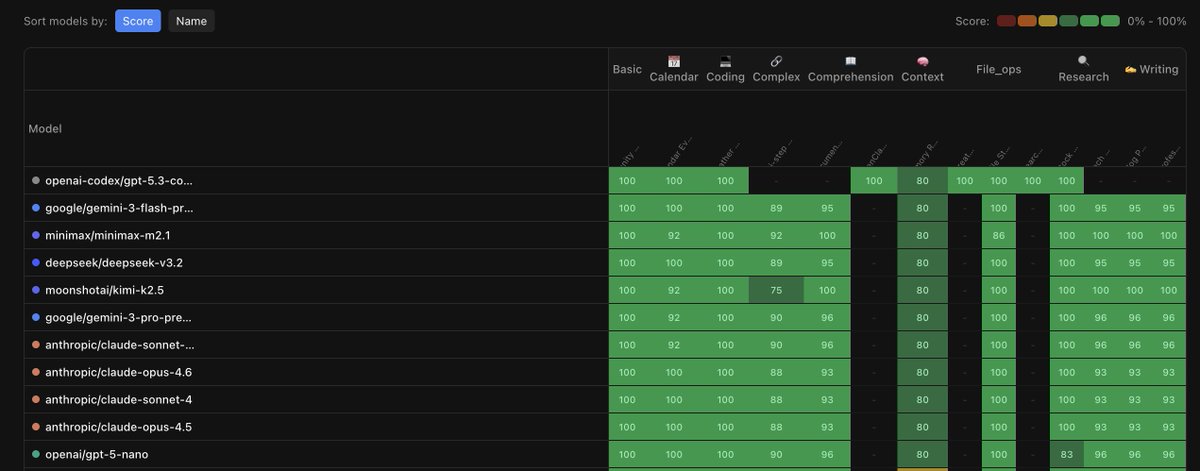Click the 80 Context score in deepseek-v3.2 row

tap(922, 263)
